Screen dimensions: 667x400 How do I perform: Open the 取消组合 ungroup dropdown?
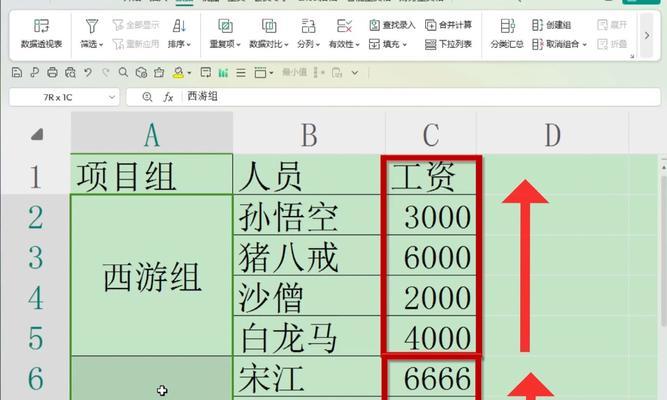click(x=585, y=44)
